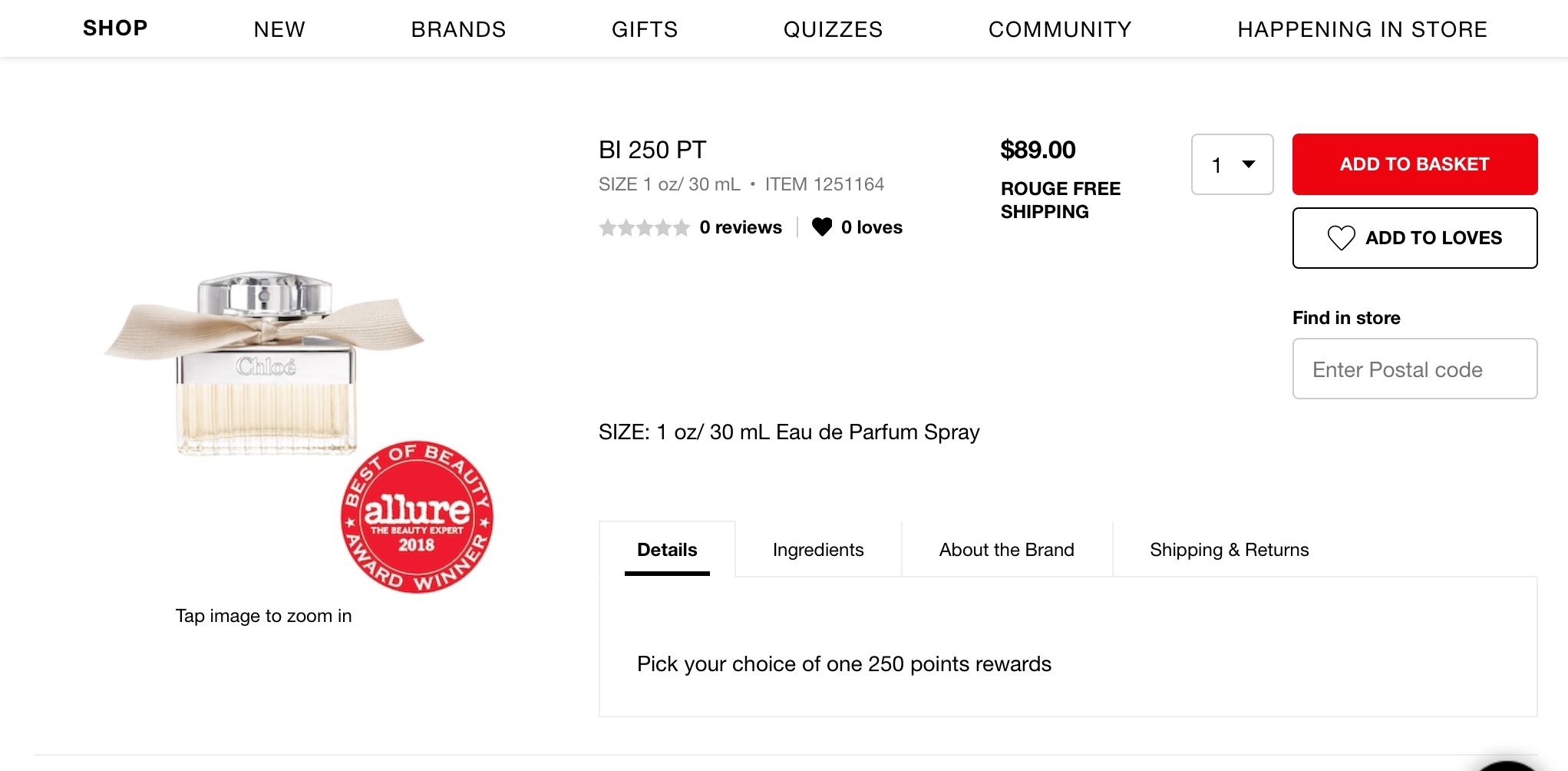Click the third star in the rating row
The height and width of the screenshot is (771, 1568).
645,227
